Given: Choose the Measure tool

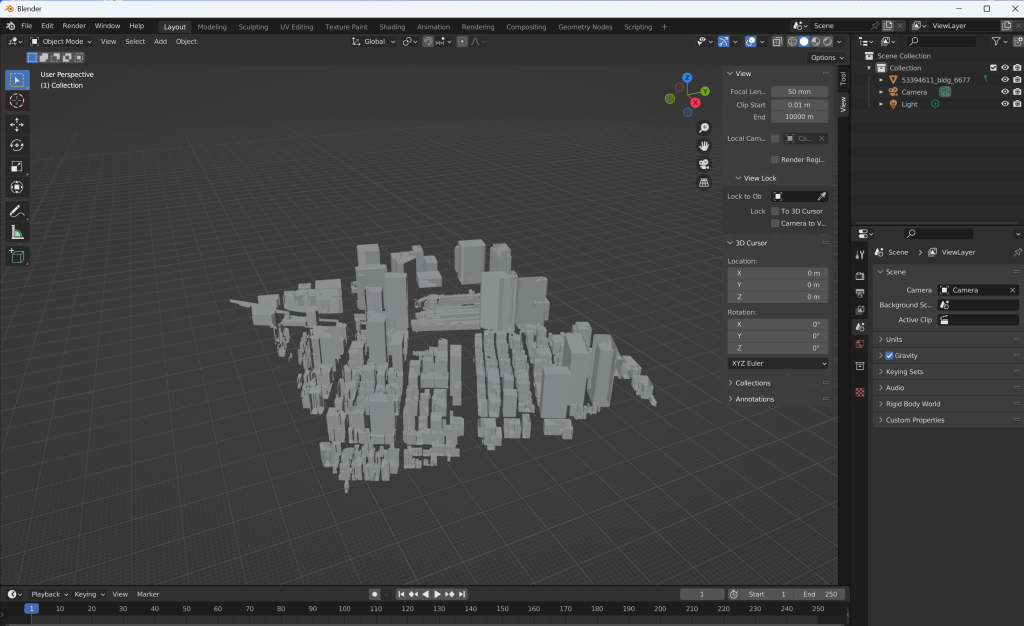Looking at the screenshot, I should pyautogui.click(x=17, y=232).
